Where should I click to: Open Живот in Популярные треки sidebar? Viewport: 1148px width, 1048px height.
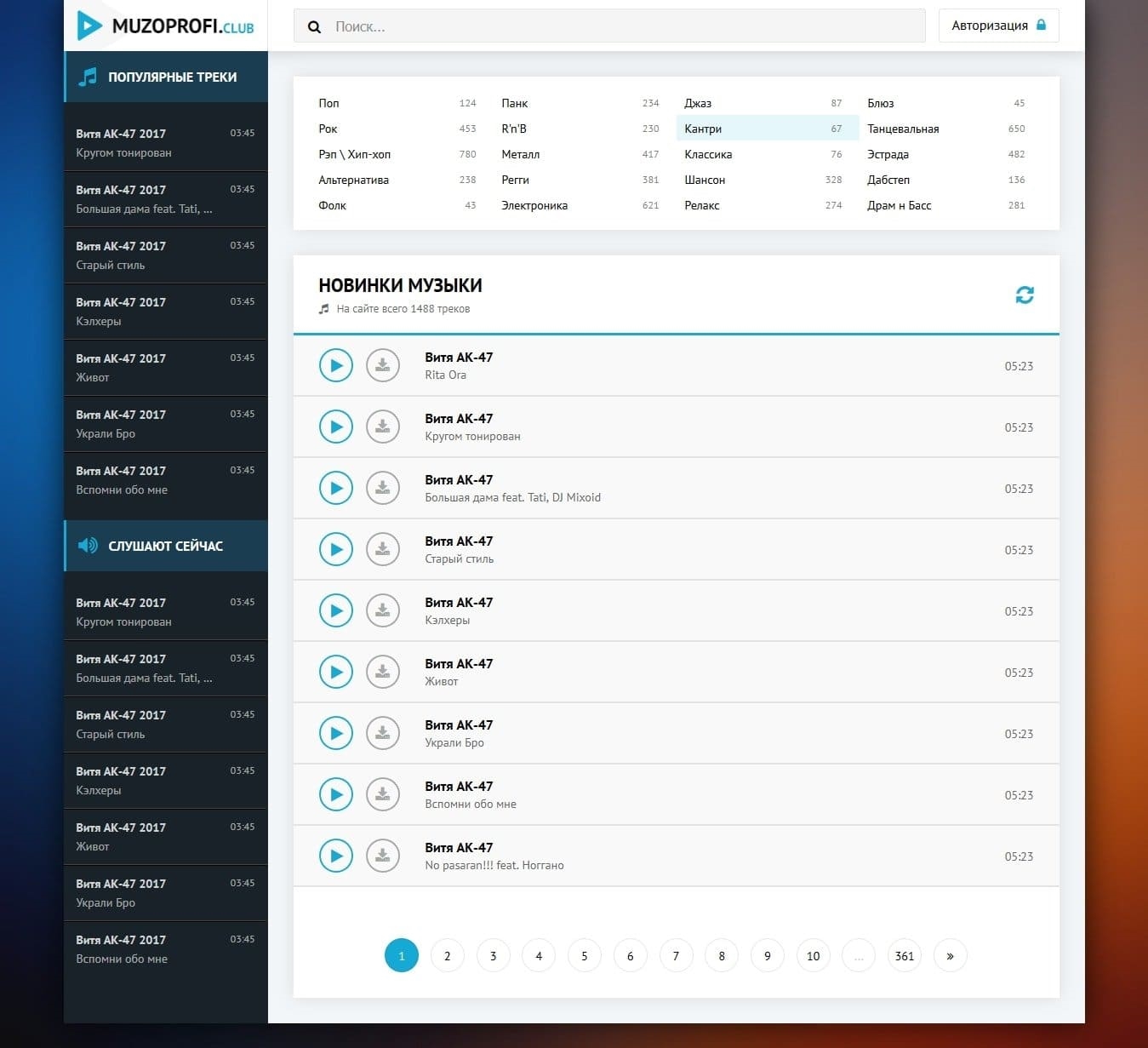(x=166, y=368)
